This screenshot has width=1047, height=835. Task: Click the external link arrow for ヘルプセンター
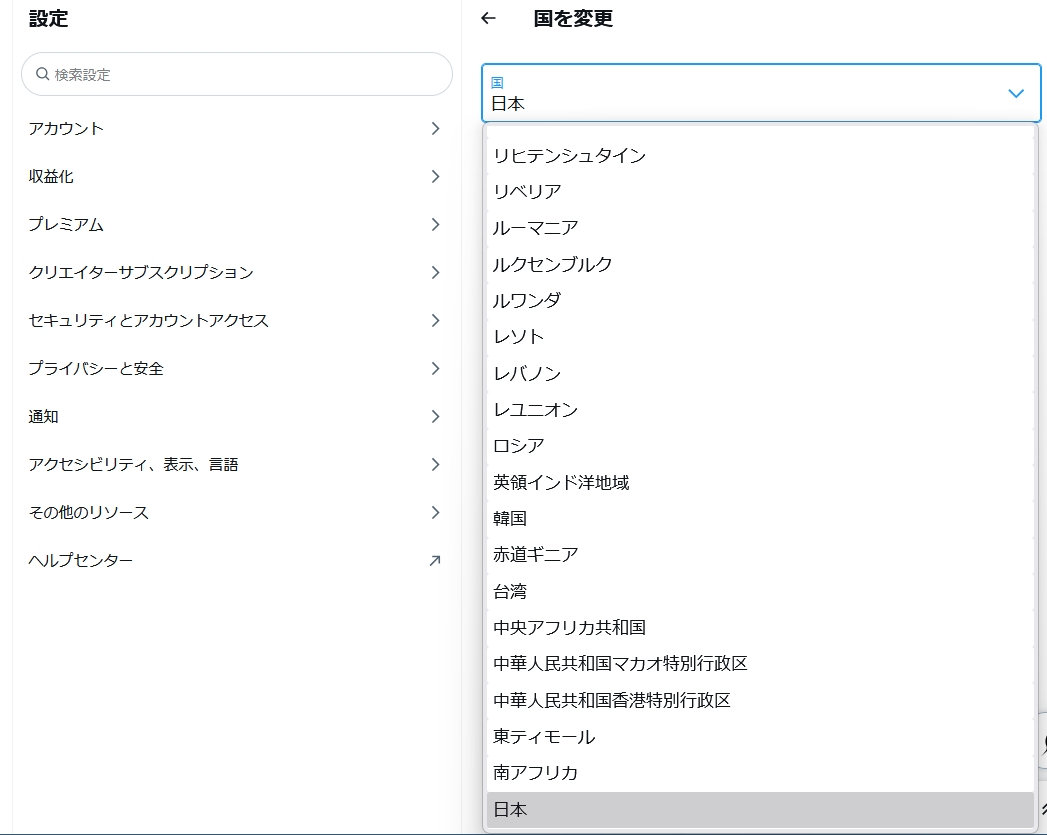pyautogui.click(x=434, y=561)
